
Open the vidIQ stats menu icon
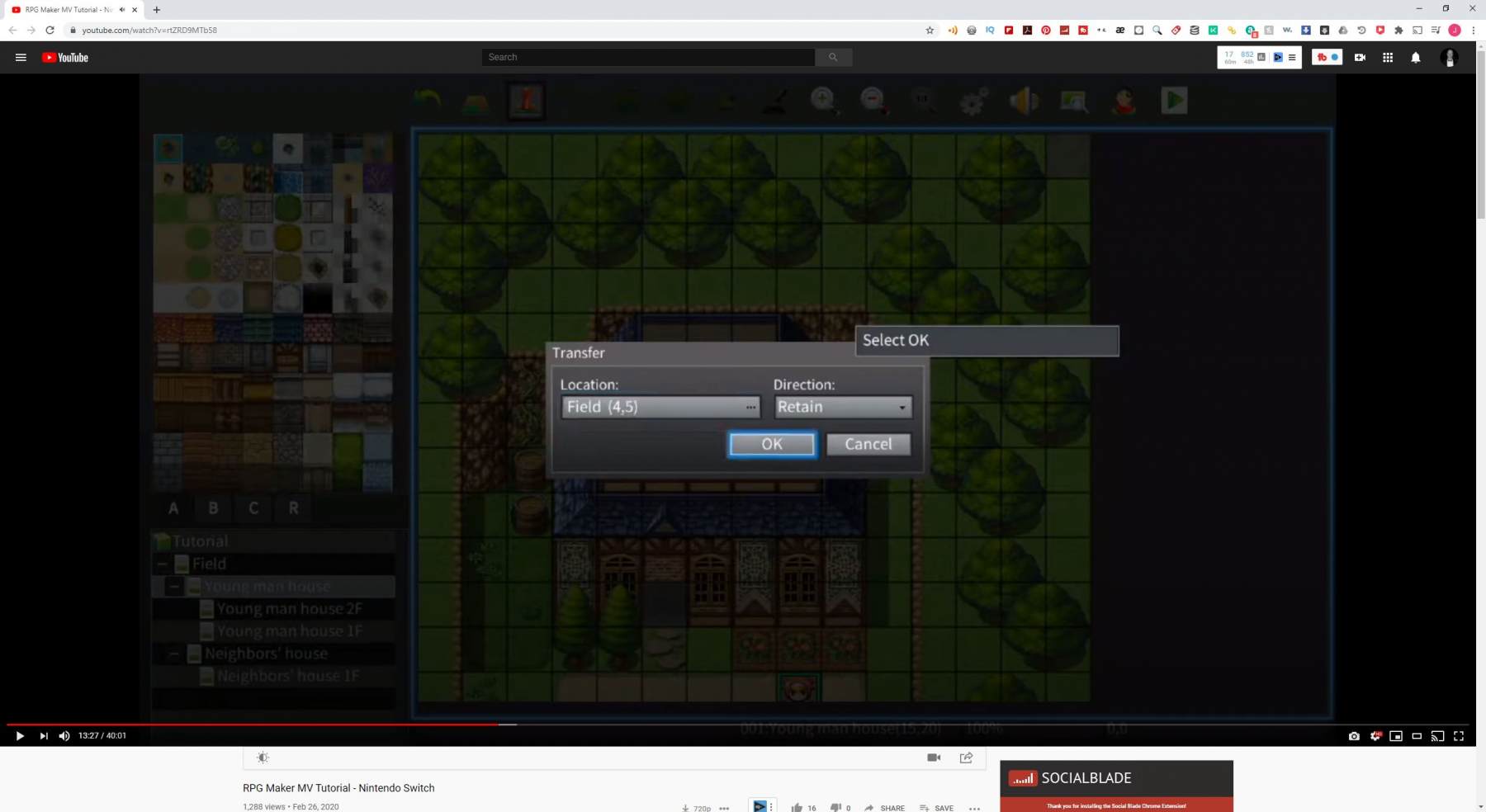(x=1292, y=57)
